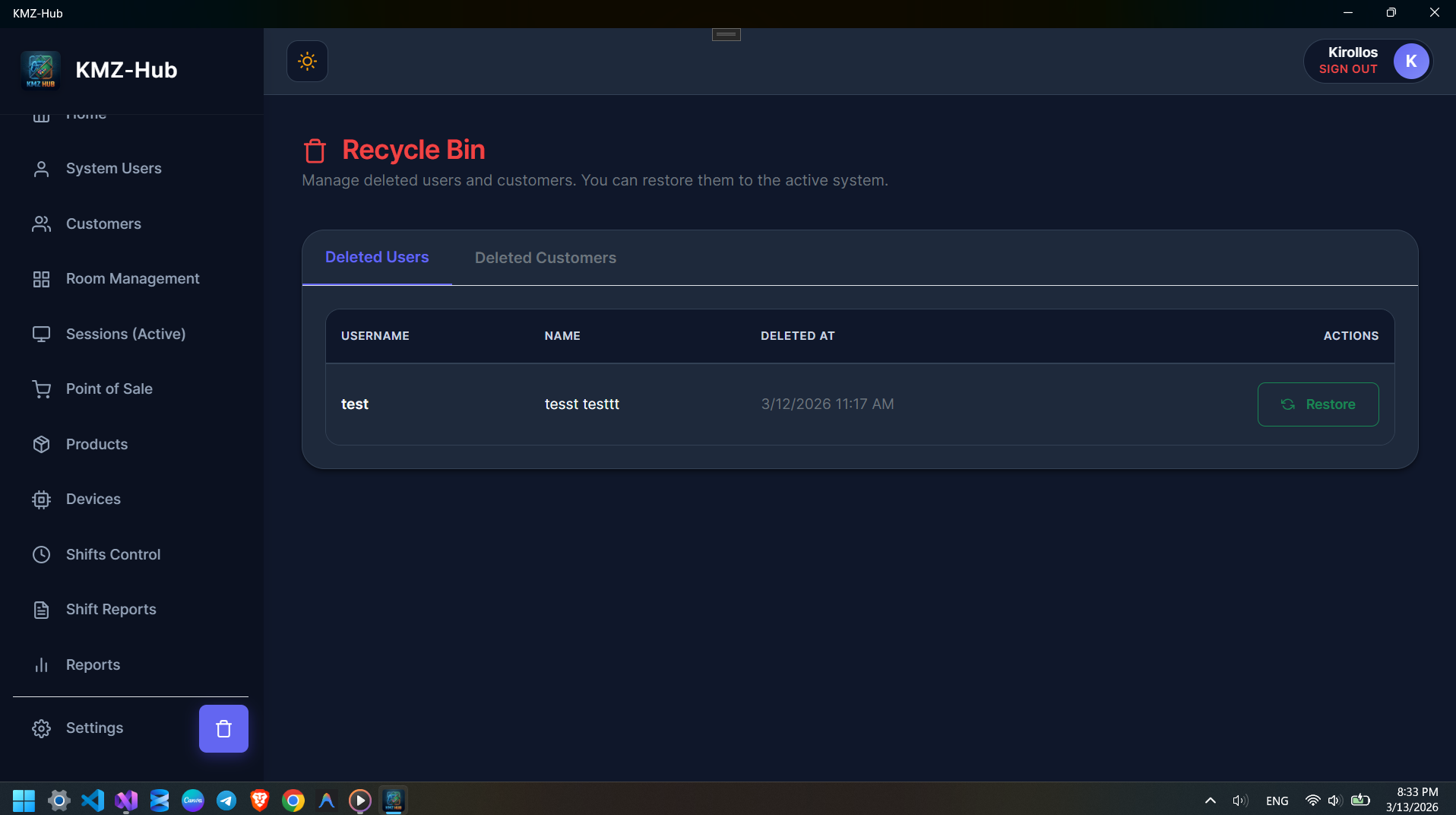Select the Deleted Users tab
Image resolution: width=1456 pixels, height=815 pixels.
[377, 258]
